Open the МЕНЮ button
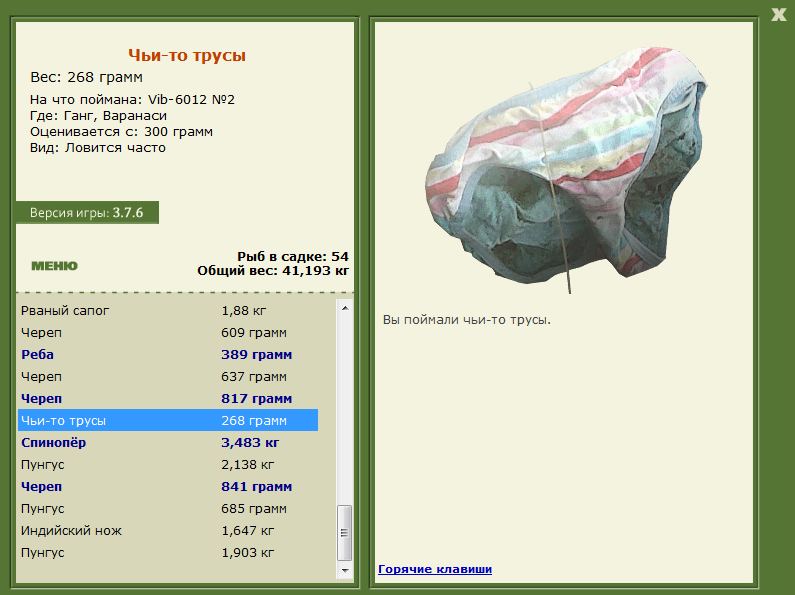Screen dimensions: 795x595 pos(55,266)
